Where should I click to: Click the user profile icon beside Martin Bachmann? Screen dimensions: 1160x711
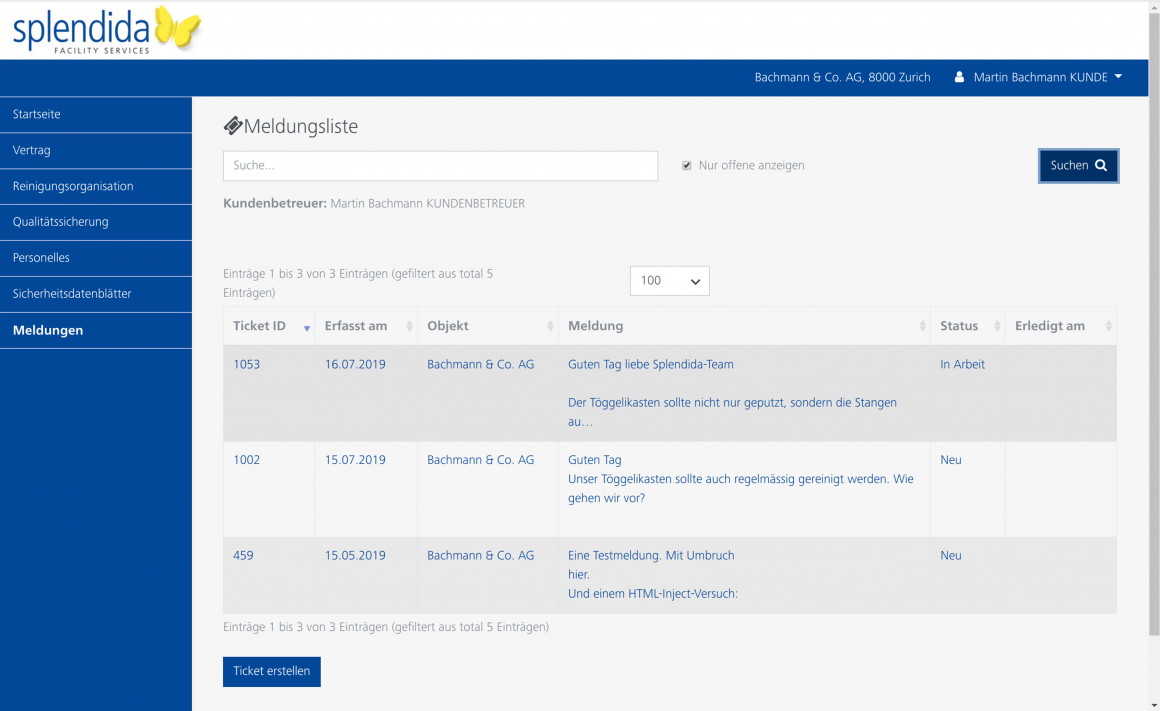pos(959,77)
